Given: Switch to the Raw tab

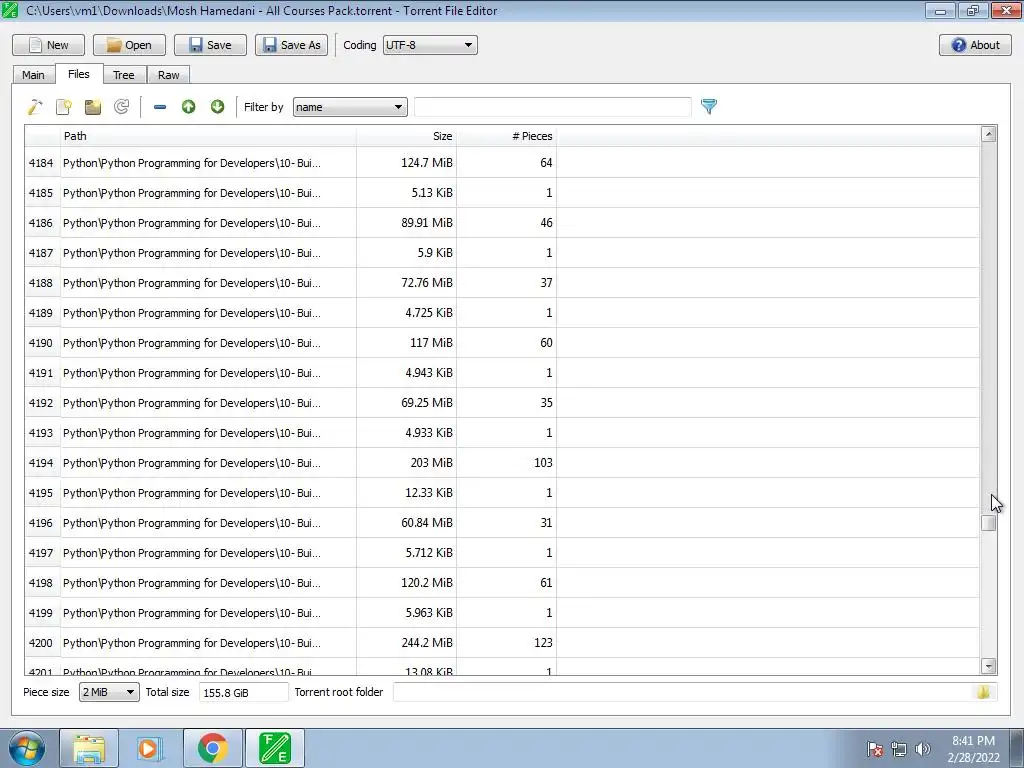Looking at the screenshot, I should pos(168,75).
